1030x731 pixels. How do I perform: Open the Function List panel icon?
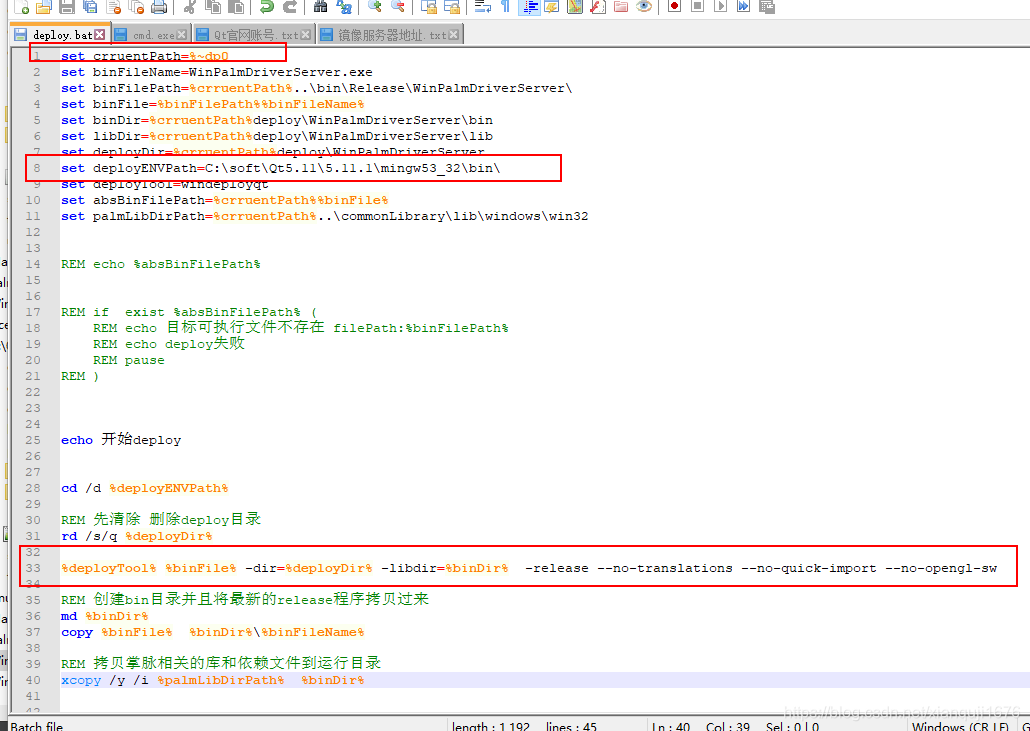coord(598,7)
